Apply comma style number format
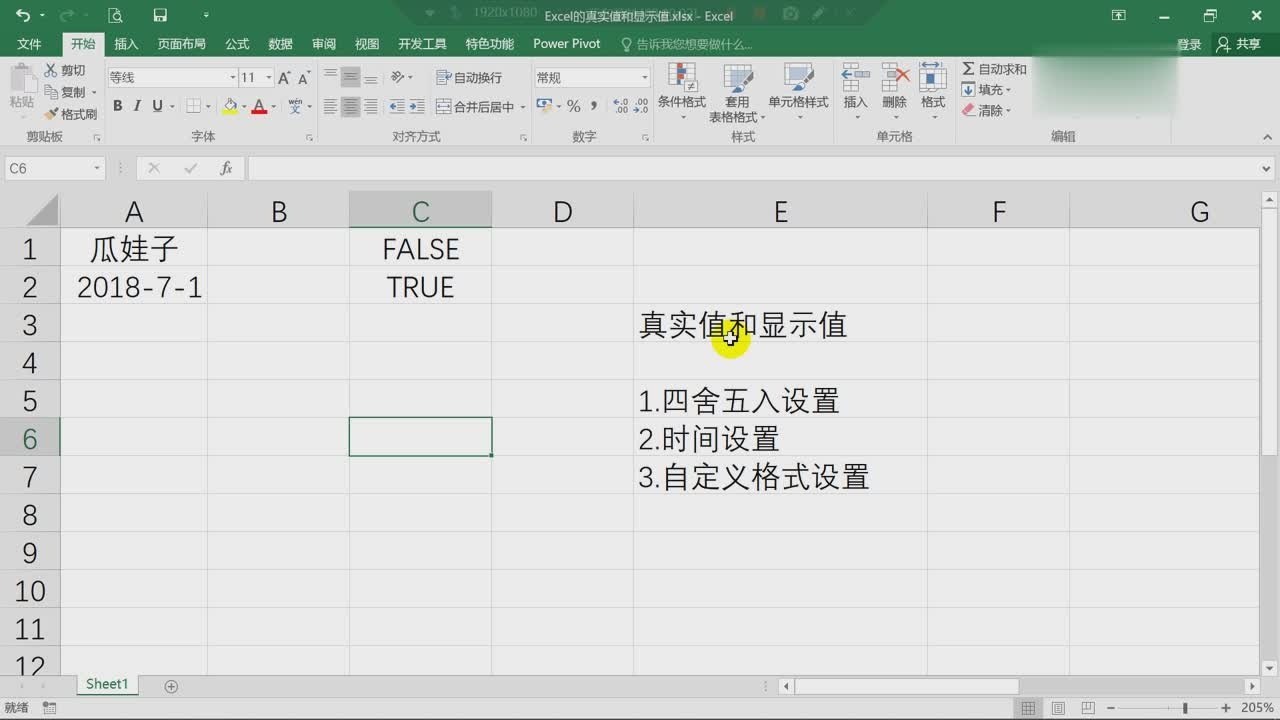Screen dimensions: 1280x720 pos(594,106)
